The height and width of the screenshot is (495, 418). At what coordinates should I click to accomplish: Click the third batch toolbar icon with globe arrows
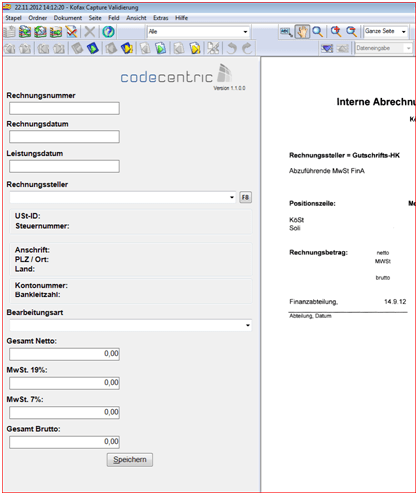point(41,32)
